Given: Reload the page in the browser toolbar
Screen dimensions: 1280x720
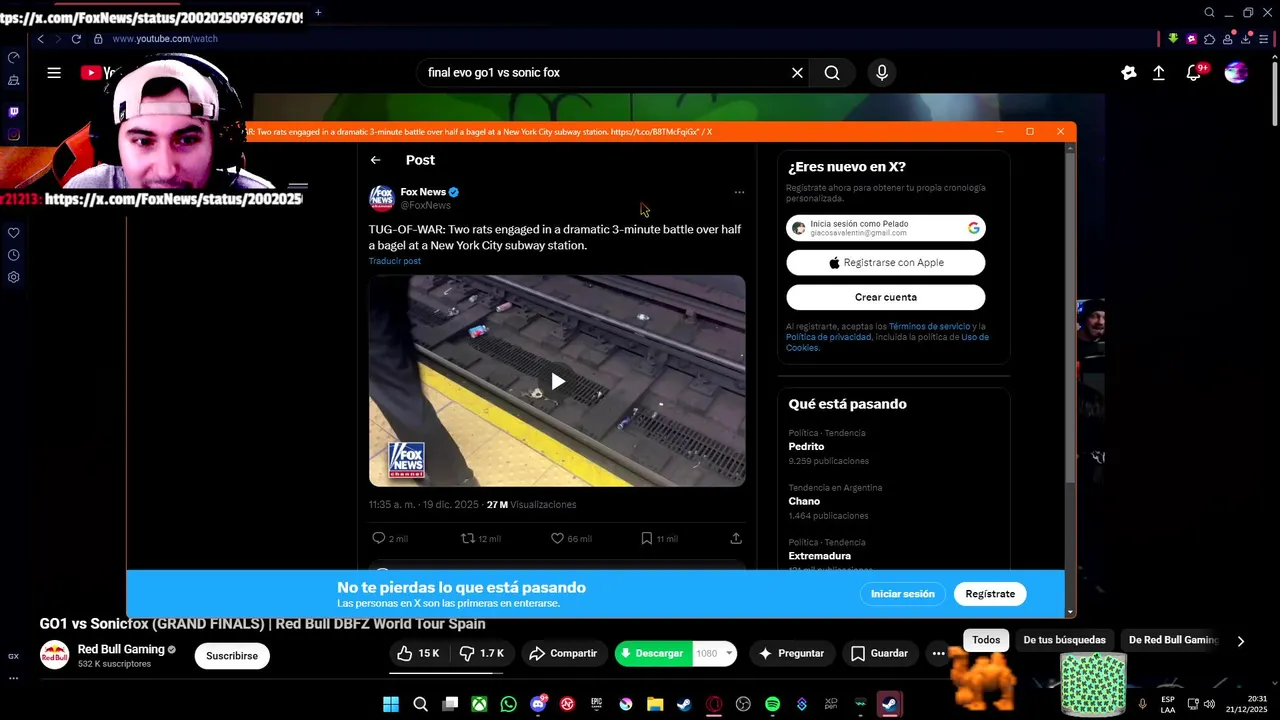Looking at the screenshot, I should point(76,39).
